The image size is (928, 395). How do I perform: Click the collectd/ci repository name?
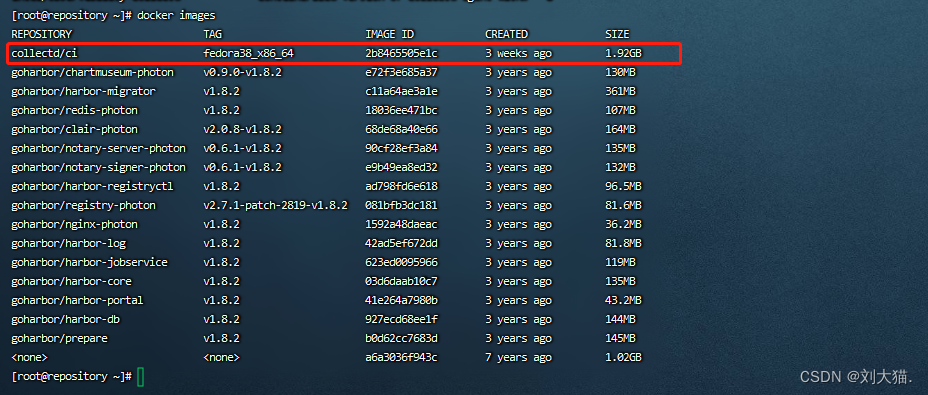44,53
